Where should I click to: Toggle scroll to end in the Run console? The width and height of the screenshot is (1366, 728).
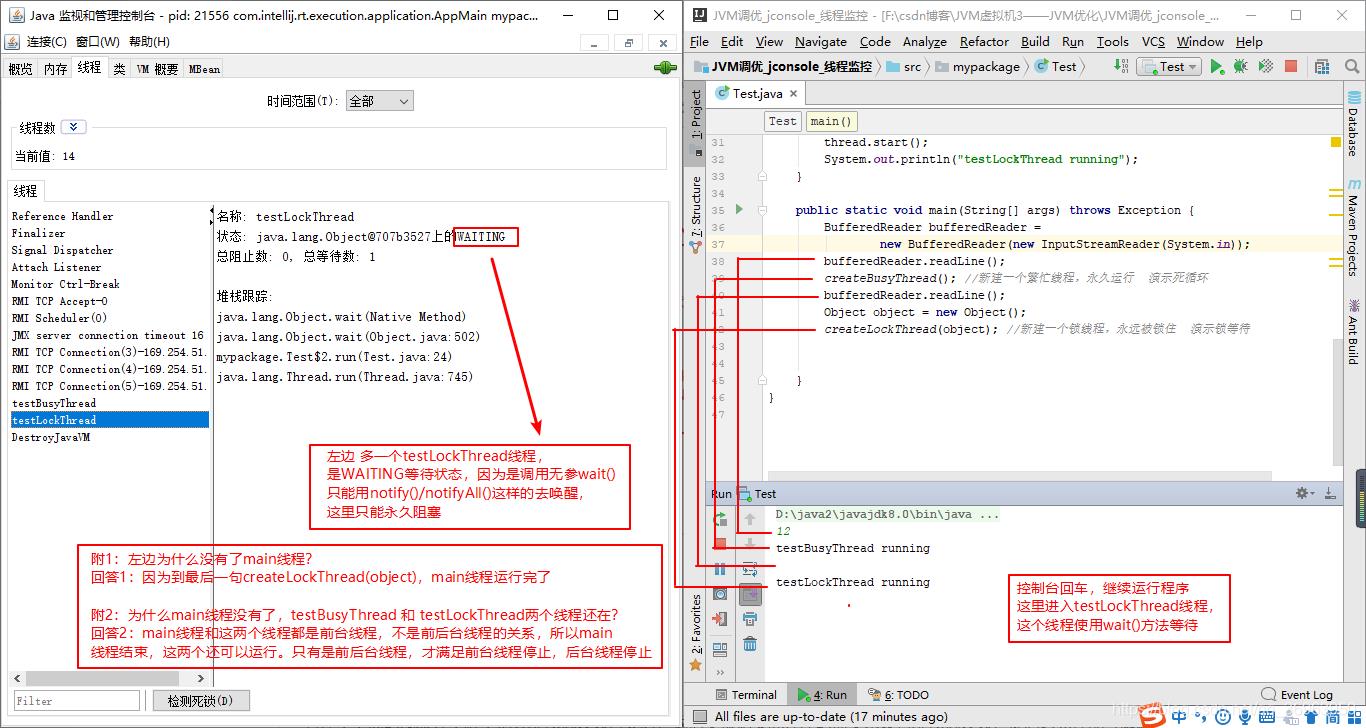click(750, 594)
